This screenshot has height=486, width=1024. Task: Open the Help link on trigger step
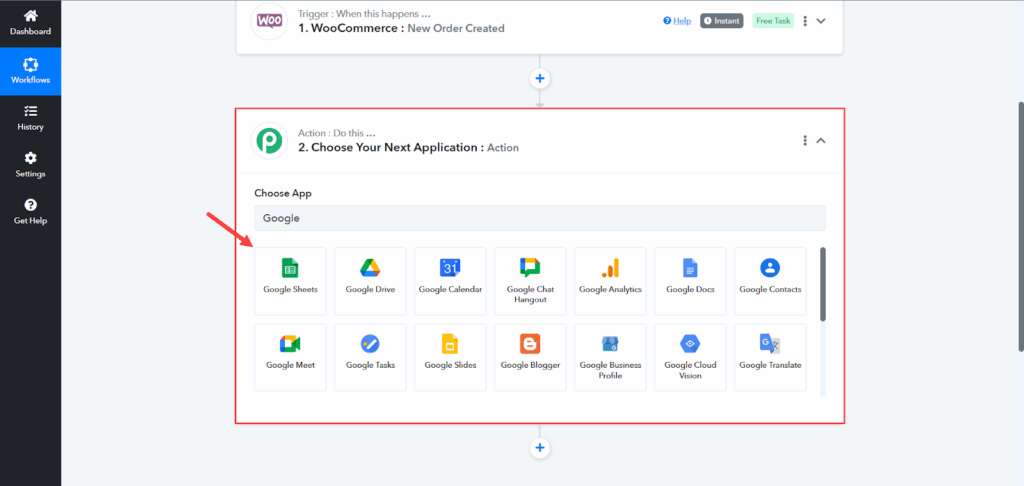[677, 21]
